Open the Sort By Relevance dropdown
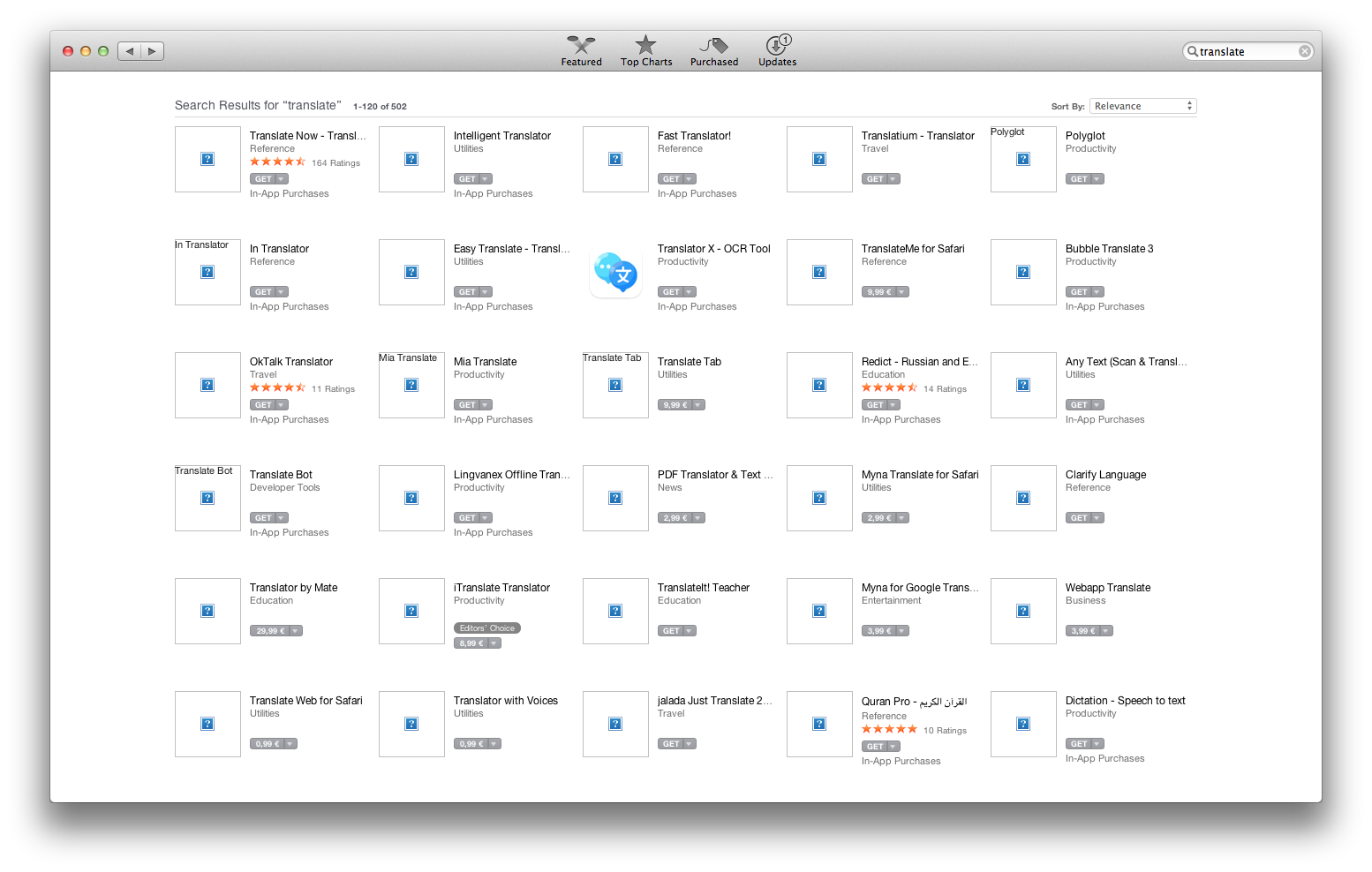 pos(1142,106)
